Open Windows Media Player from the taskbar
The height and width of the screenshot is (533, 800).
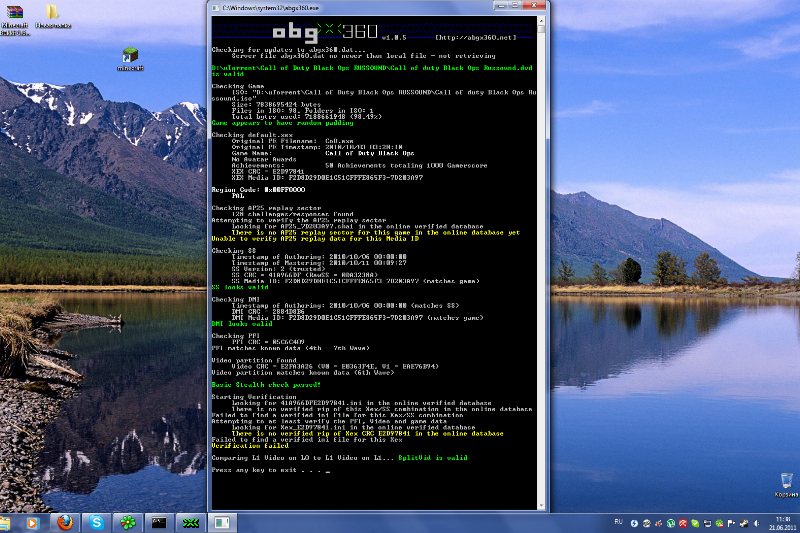34,522
